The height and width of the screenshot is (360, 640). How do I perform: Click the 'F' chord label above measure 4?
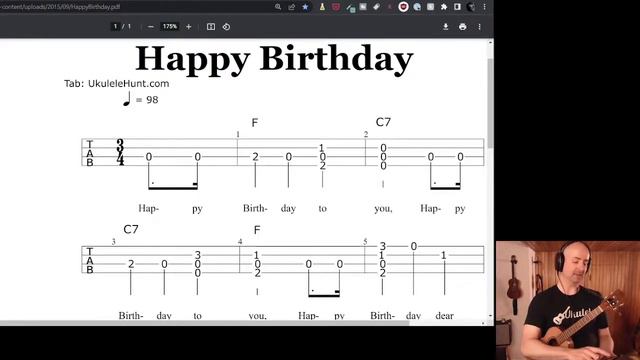coord(257,230)
